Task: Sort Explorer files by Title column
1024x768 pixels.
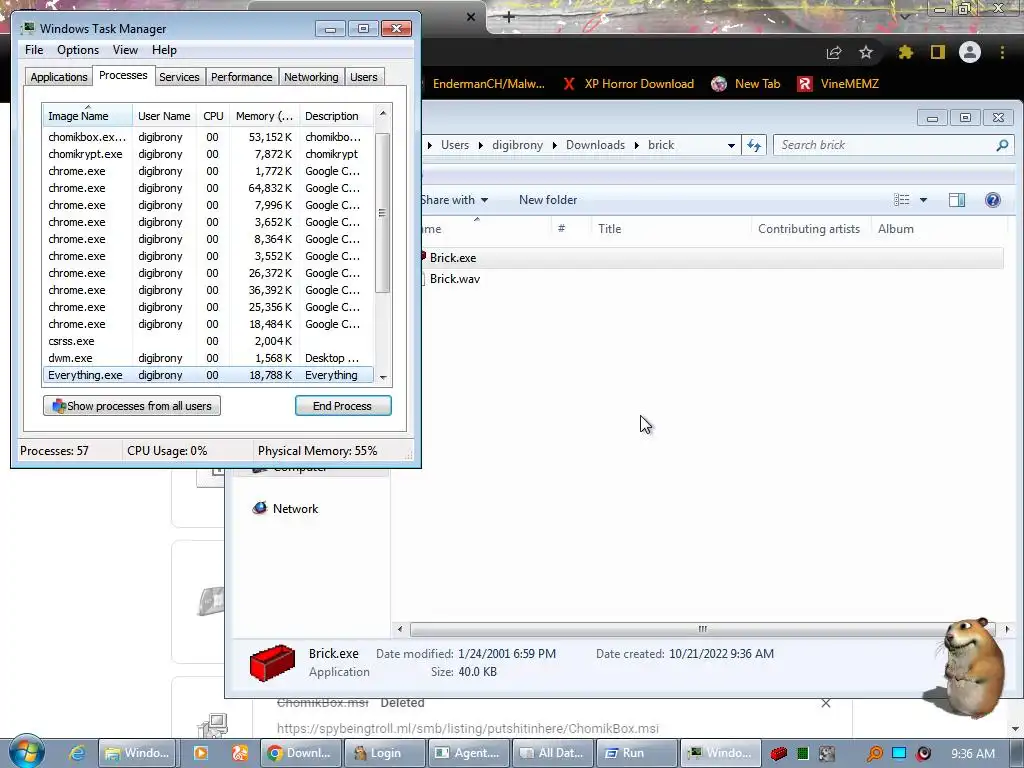Action: pos(671,229)
